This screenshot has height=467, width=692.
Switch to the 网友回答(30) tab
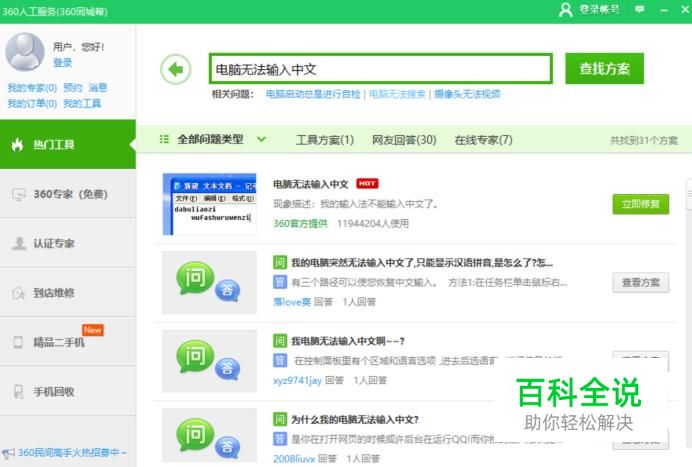tap(404, 140)
